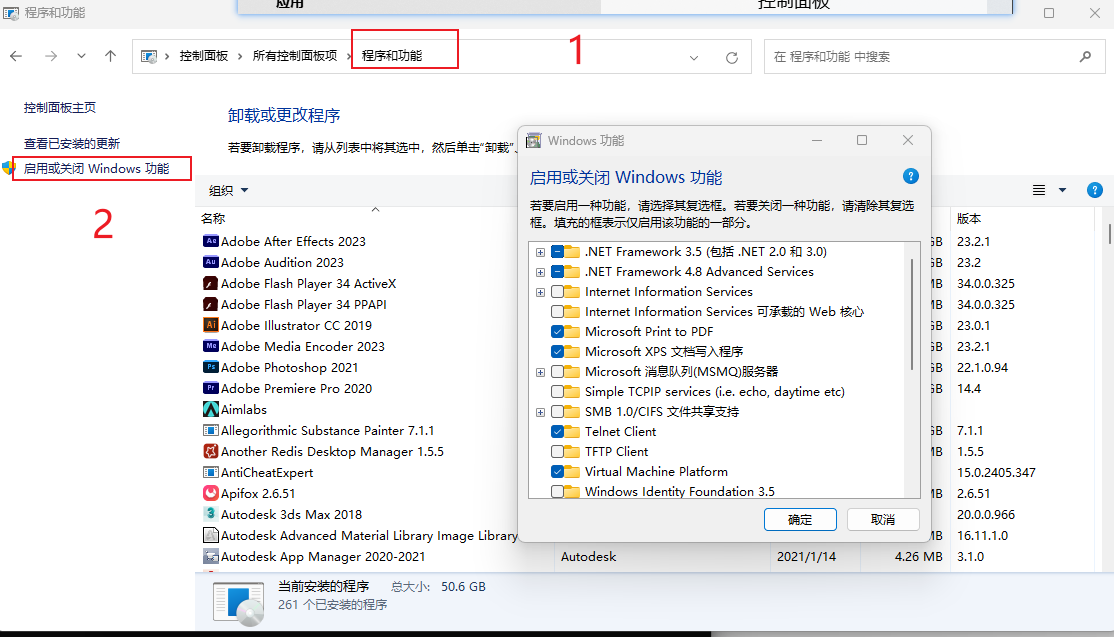Click the AntiCheatExpert program icon
This screenshot has width=1114, height=637.
[210, 472]
